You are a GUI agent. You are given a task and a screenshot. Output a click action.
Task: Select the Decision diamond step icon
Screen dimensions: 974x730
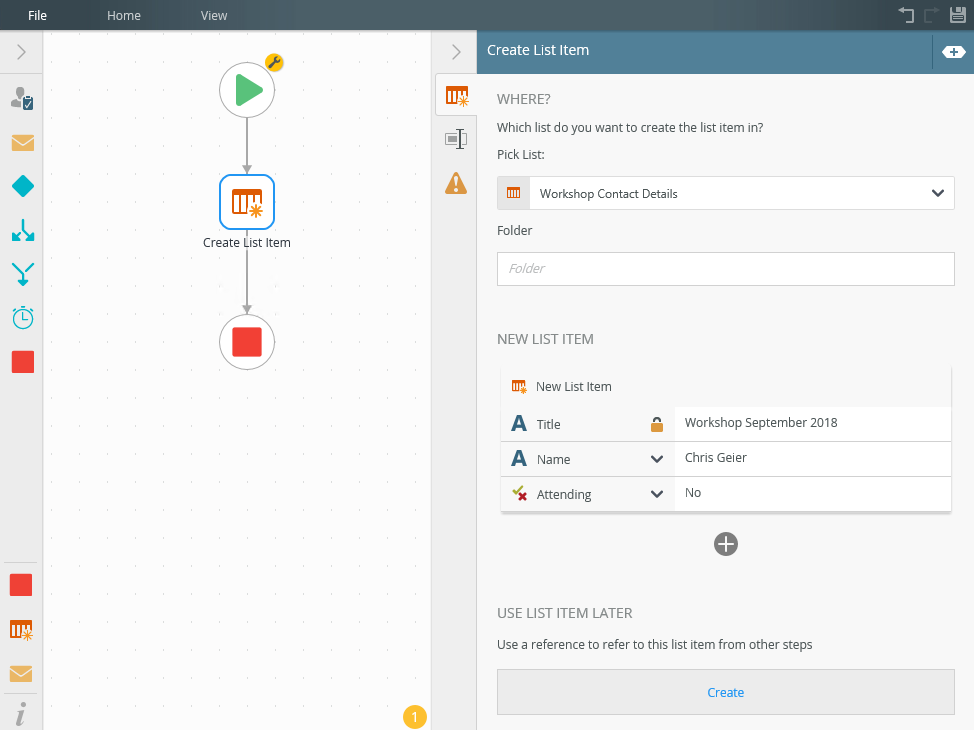pyautogui.click(x=22, y=186)
